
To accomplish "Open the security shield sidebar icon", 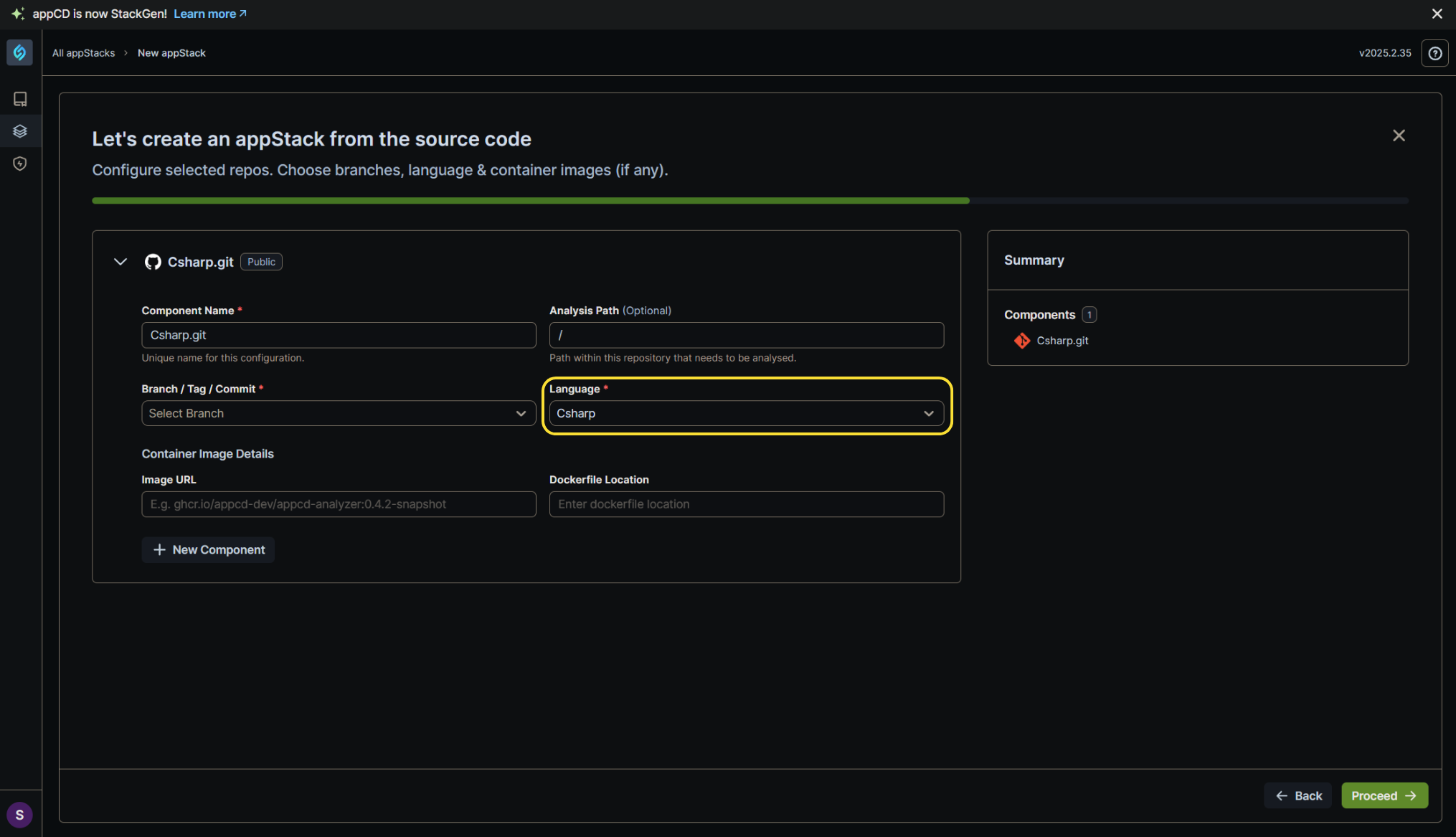I will point(20,164).
